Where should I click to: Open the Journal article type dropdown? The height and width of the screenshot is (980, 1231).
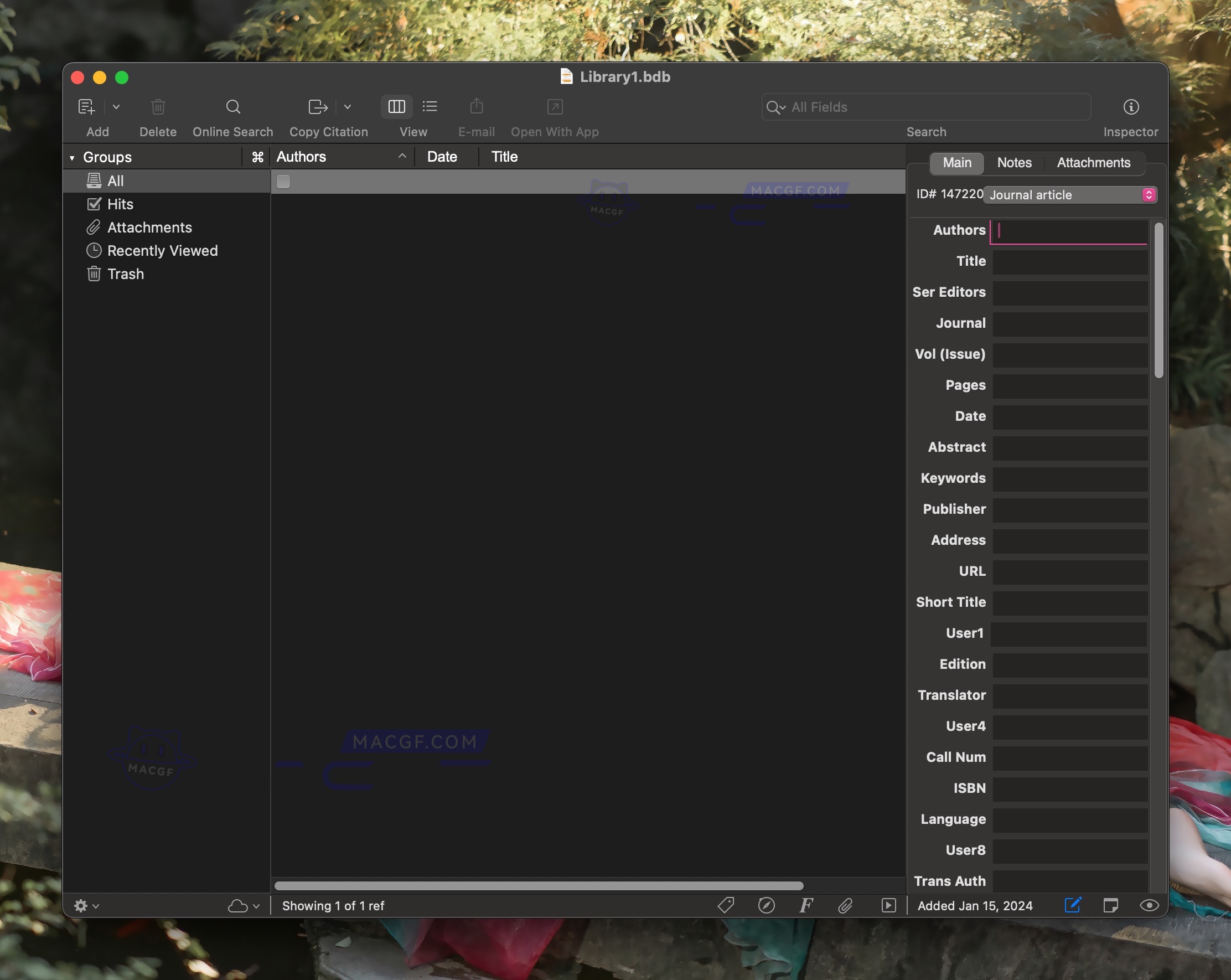1070,195
